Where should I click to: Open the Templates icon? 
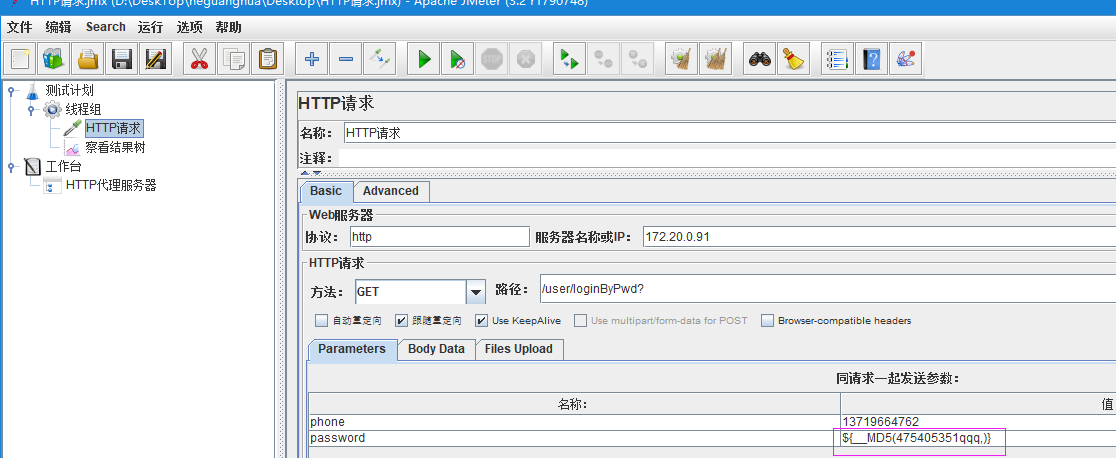53,58
